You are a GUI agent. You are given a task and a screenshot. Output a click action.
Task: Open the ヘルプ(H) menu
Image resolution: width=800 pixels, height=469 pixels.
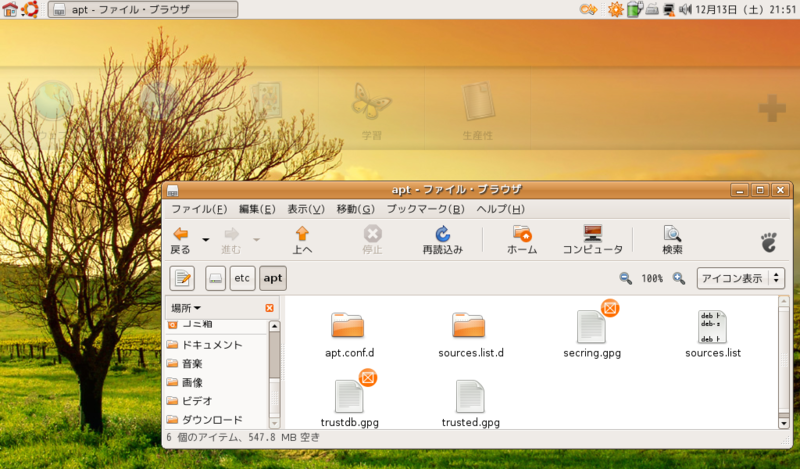click(501, 209)
